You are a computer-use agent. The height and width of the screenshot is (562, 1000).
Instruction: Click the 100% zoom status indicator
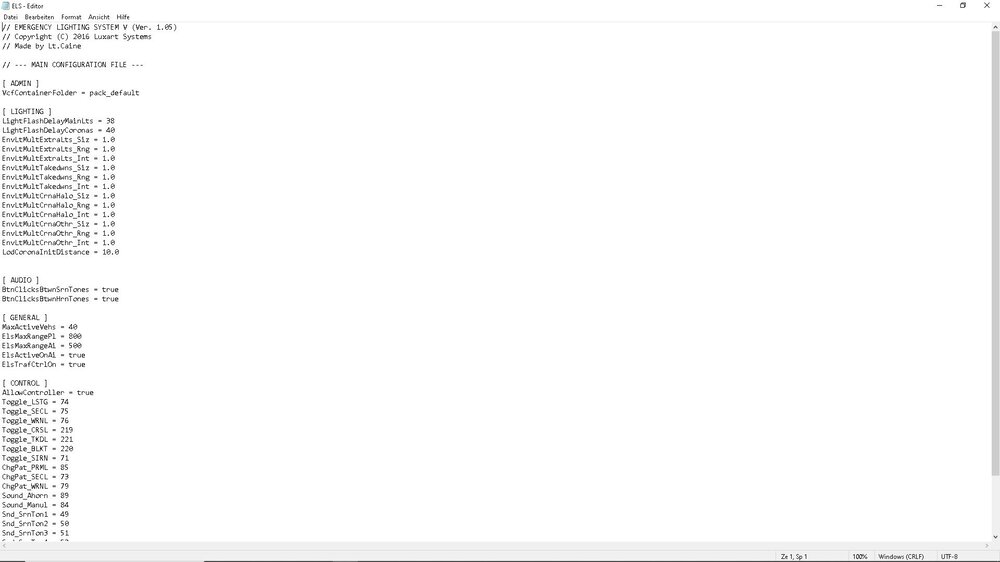(x=860, y=556)
